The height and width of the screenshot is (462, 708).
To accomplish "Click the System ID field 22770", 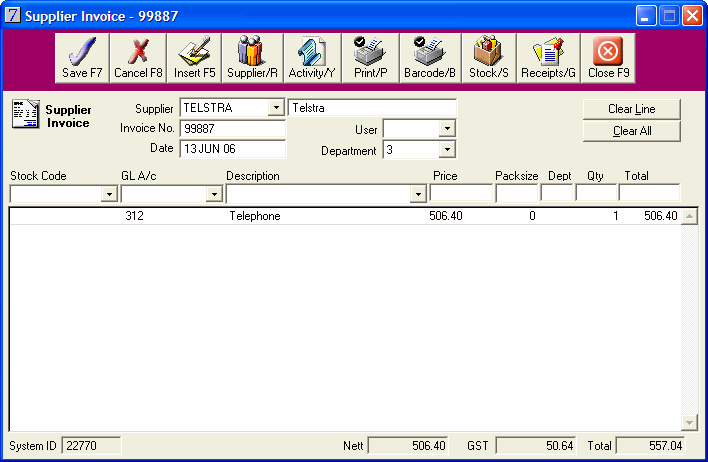I will 91,446.
